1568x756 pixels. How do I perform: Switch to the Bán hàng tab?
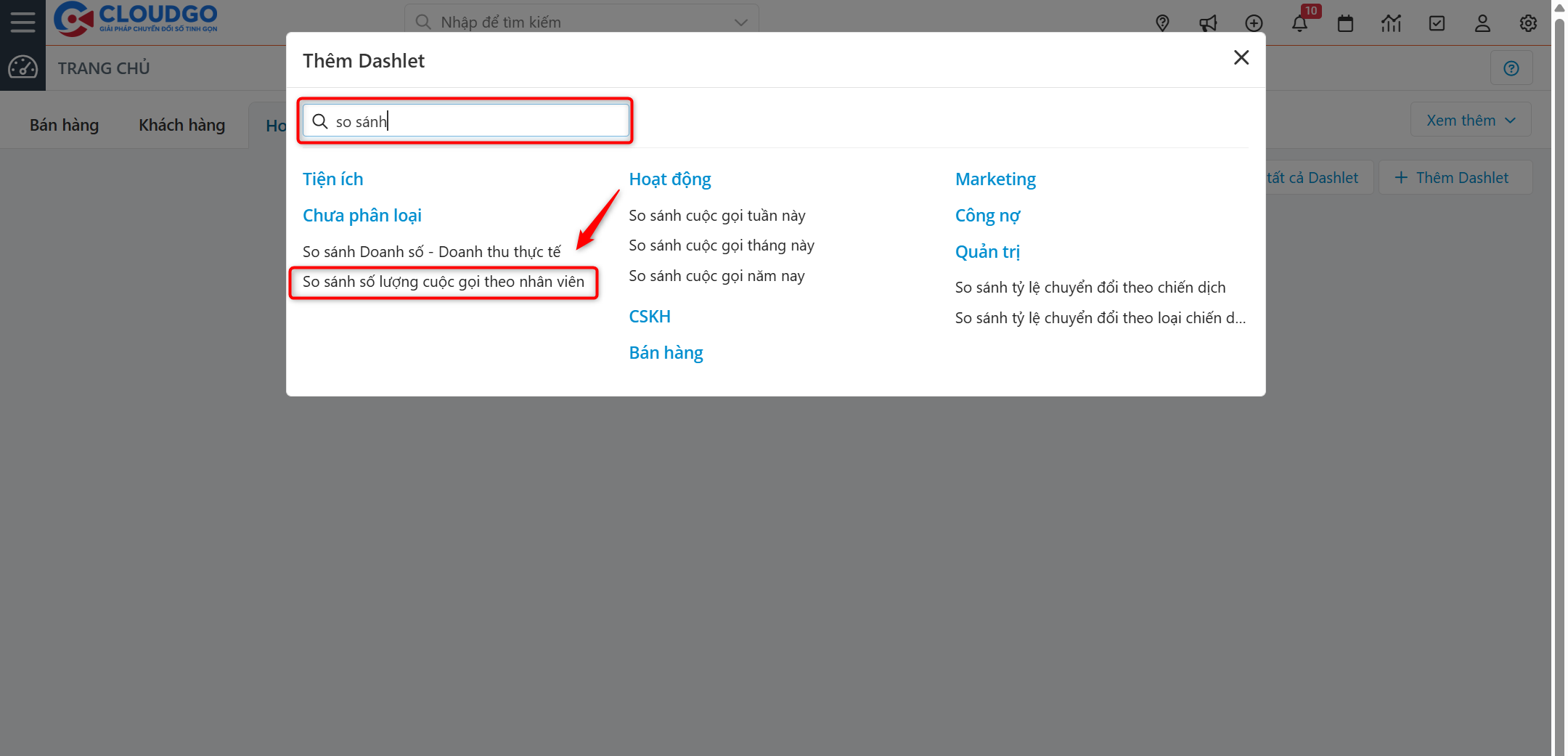(63, 124)
